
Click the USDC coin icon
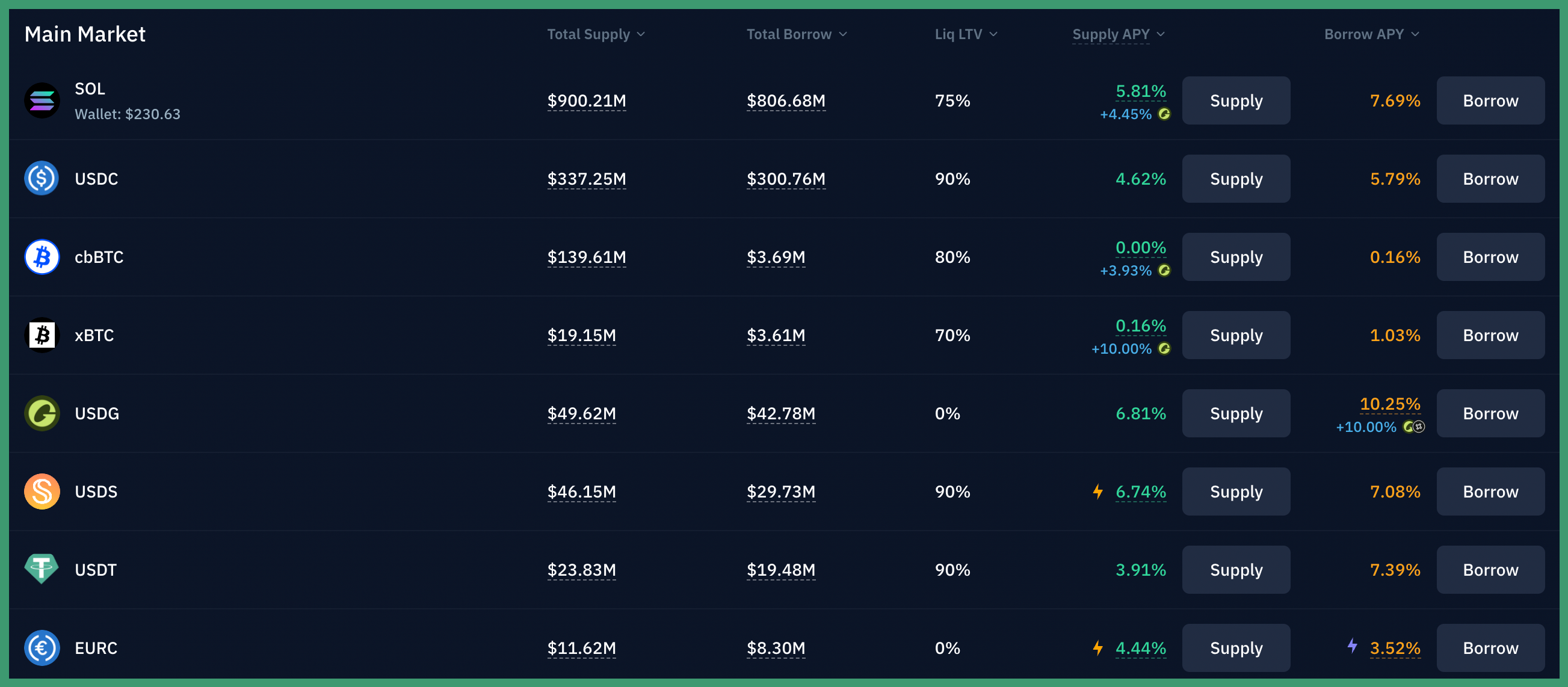point(42,178)
